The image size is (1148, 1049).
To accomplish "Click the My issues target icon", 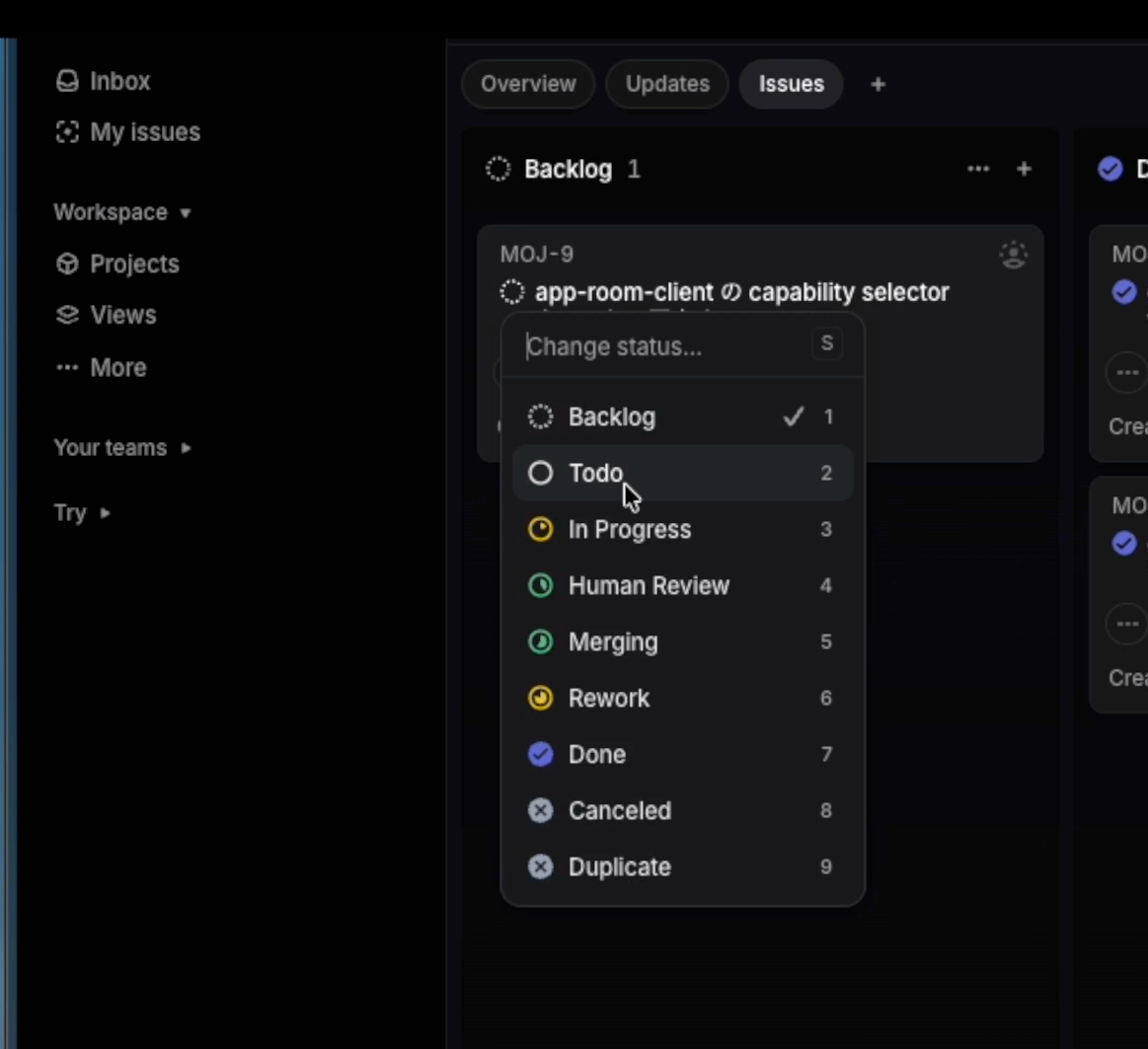I will tap(67, 132).
